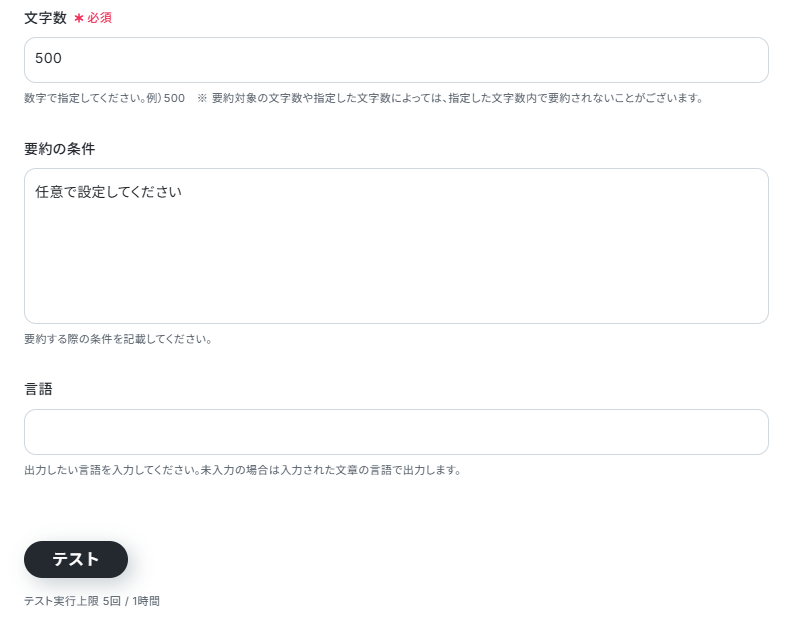Click the 未入力の場合は sentence under 言語
Image resolution: width=792 pixels, height=625 pixels.
[331, 470]
